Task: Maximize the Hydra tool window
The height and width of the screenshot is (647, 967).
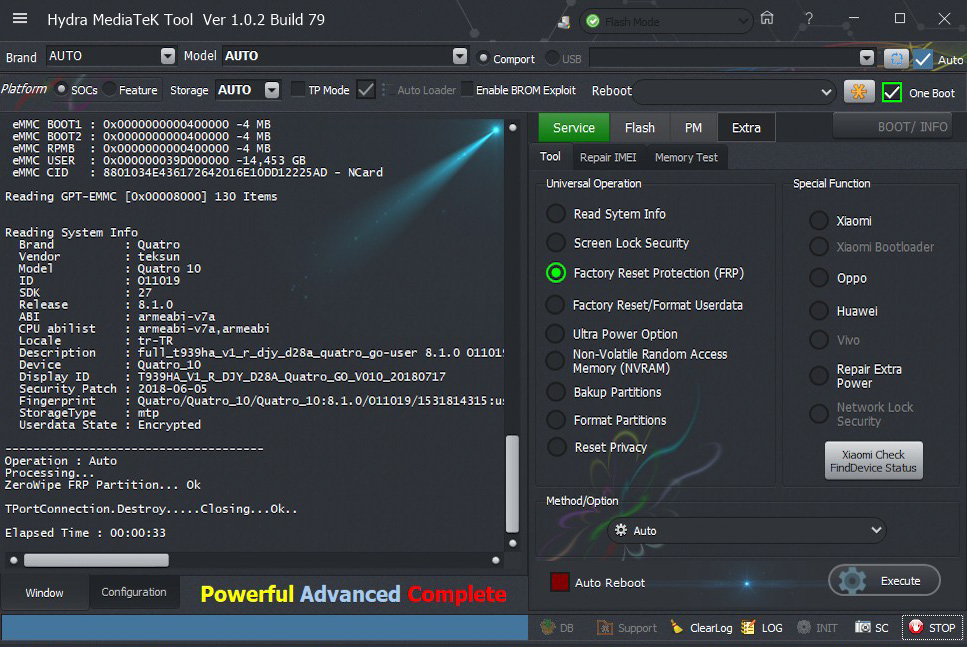Action: 900,19
